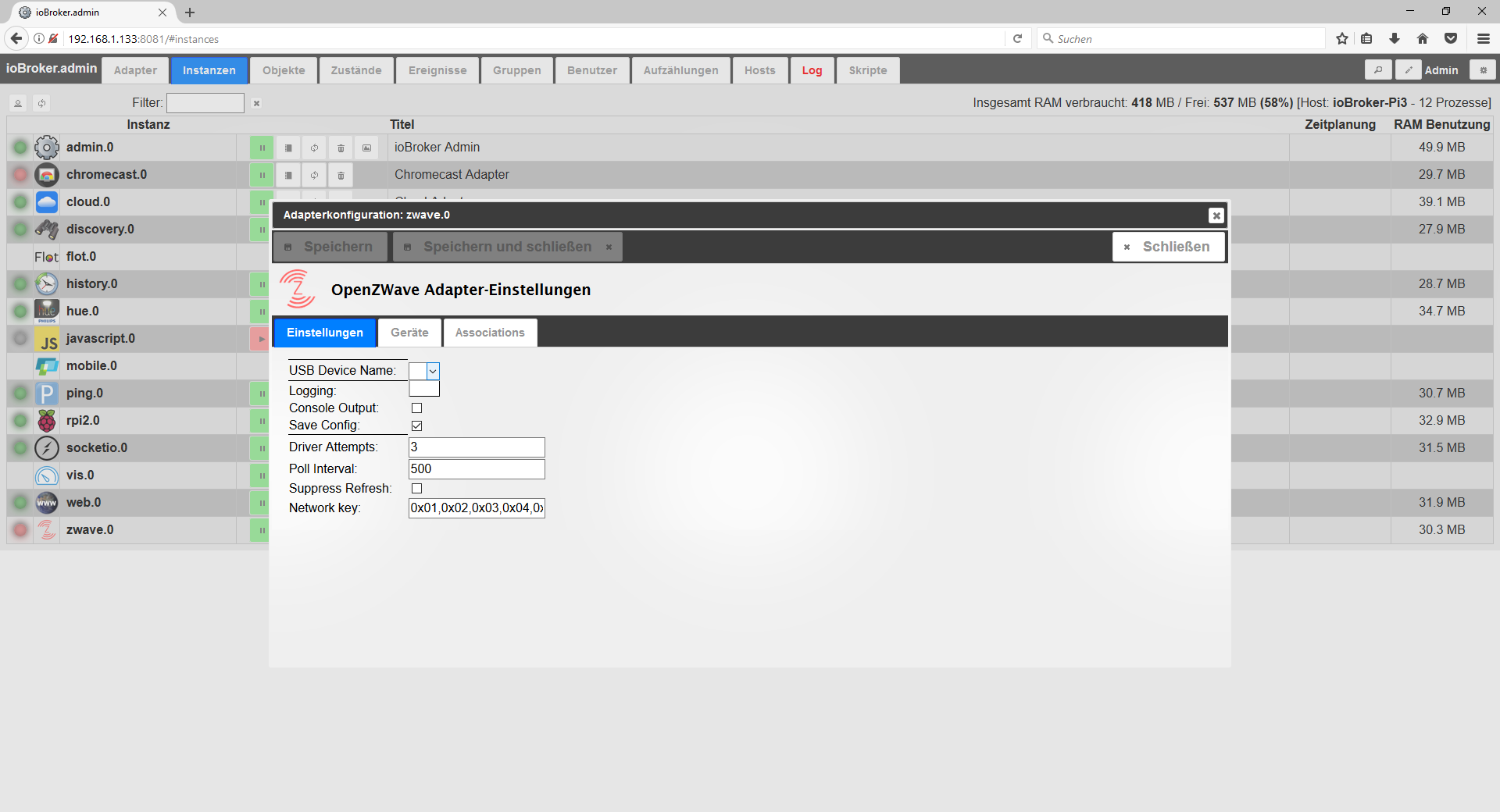Open admin.0 configuration with the list icon
The width and height of the screenshot is (1500, 812).
(x=288, y=148)
